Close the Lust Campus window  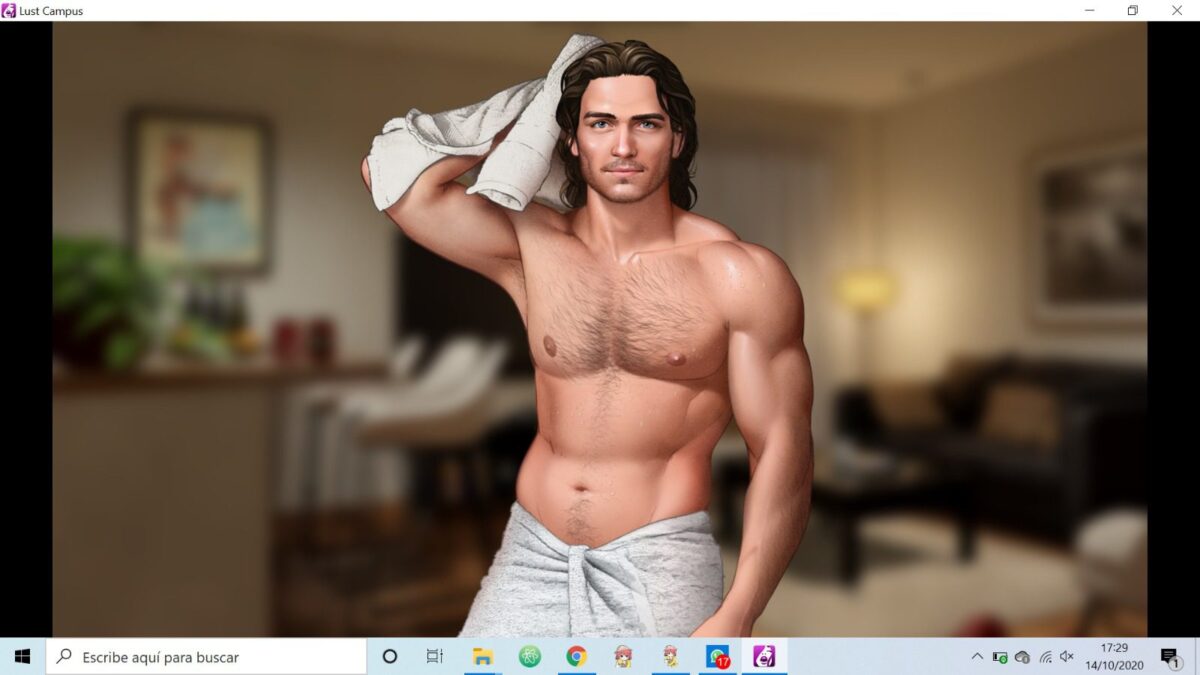(1177, 10)
